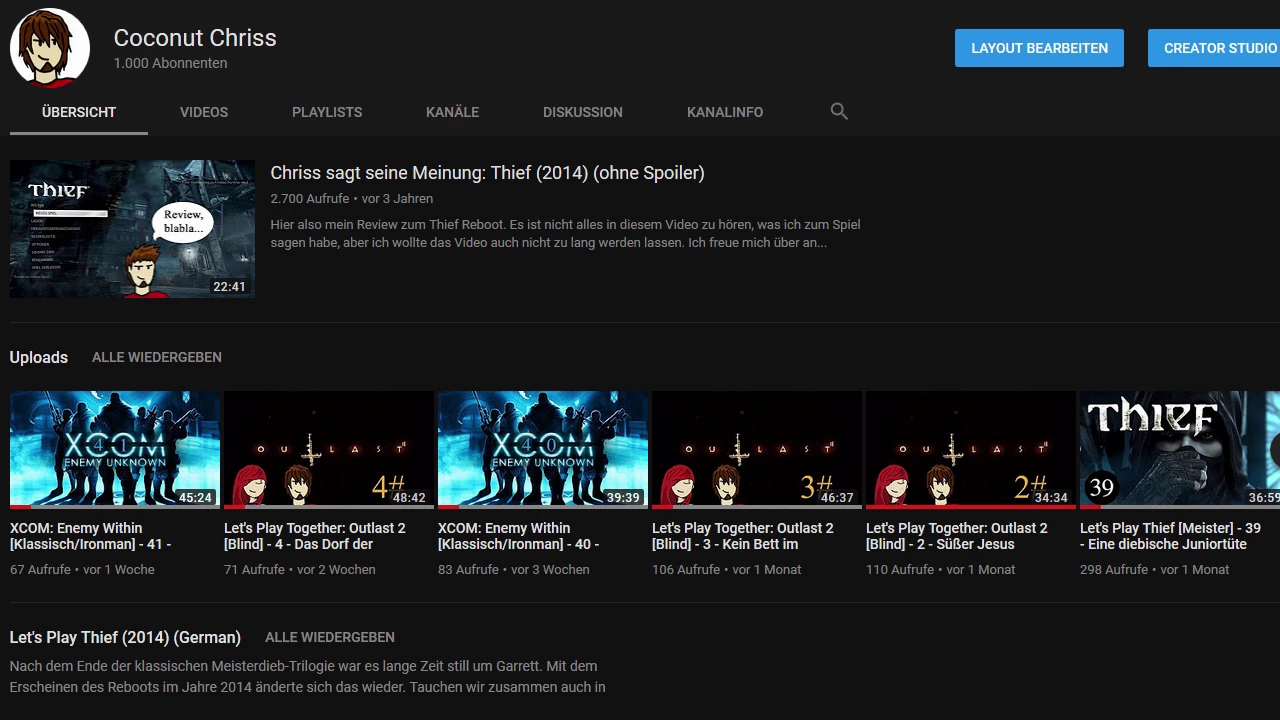Click the 106 Aufrufe vor 1 Monat text
The width and height of the screenshot is (1280, 720).
coord(727,569)
